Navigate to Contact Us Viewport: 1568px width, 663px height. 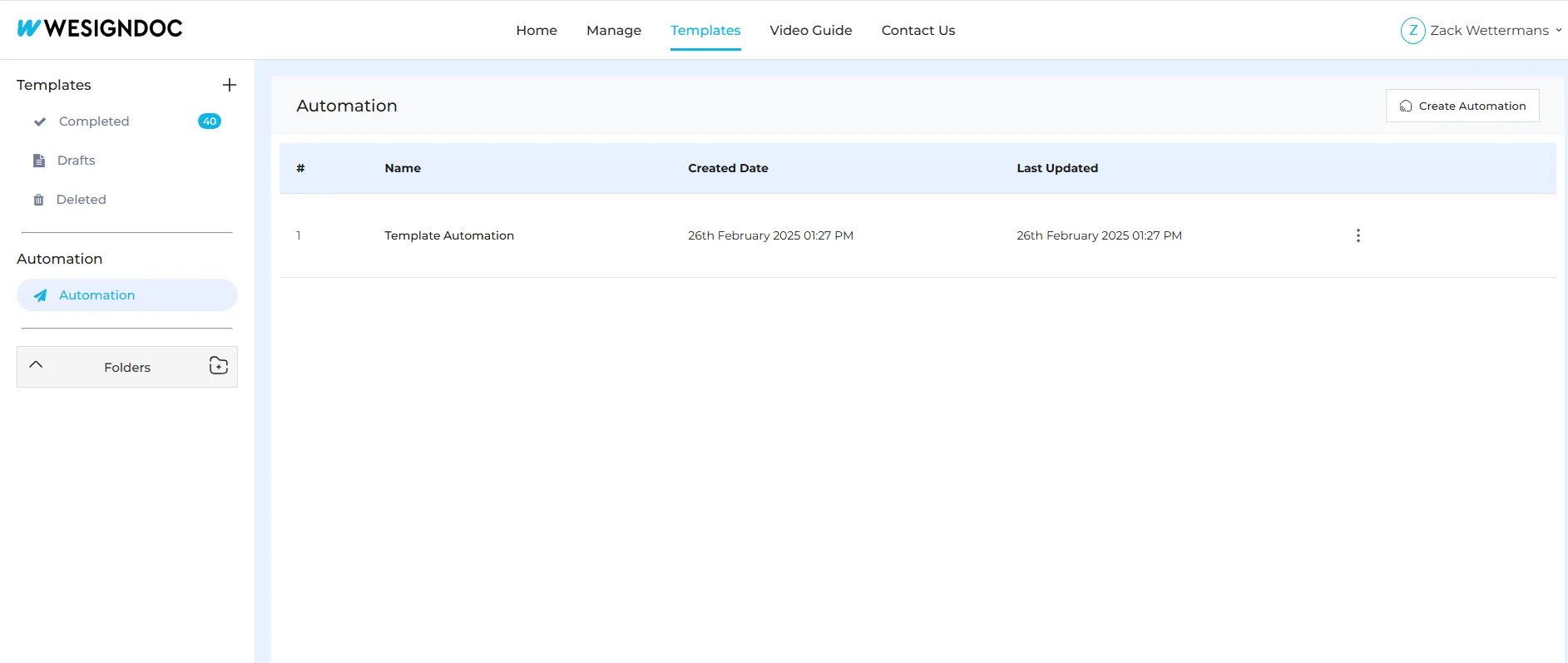(x=918, y=30)
